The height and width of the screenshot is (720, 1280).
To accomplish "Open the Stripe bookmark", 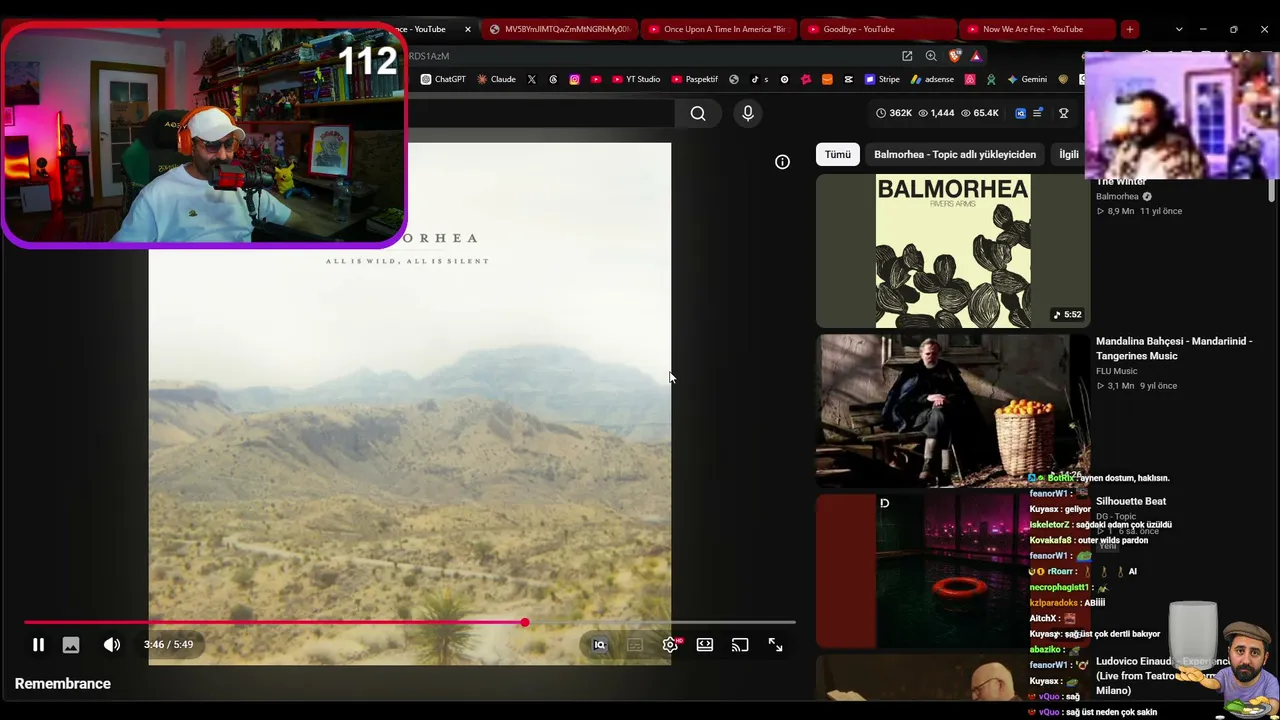I will [882, 79].
